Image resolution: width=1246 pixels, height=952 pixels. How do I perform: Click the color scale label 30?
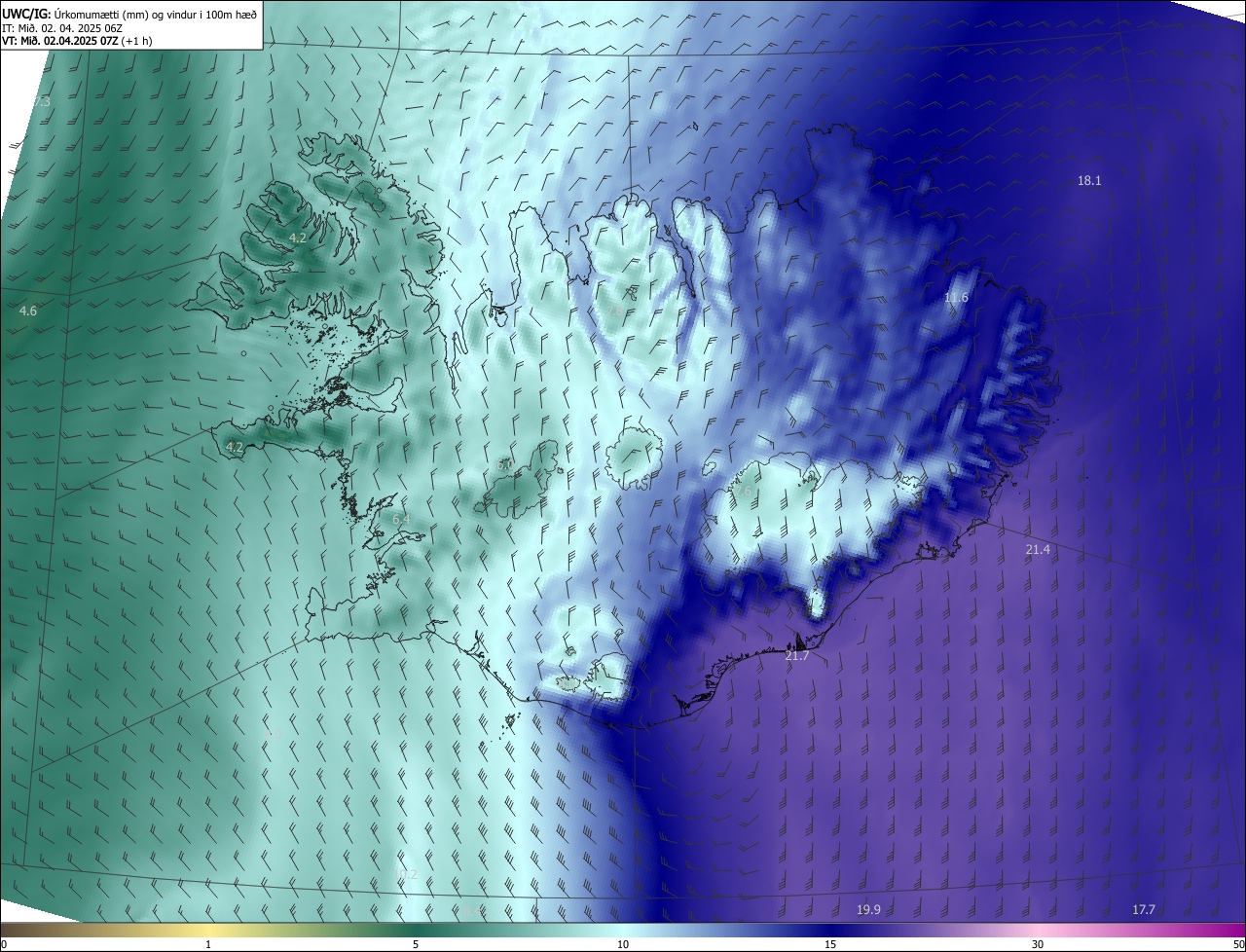[1038, 945]
